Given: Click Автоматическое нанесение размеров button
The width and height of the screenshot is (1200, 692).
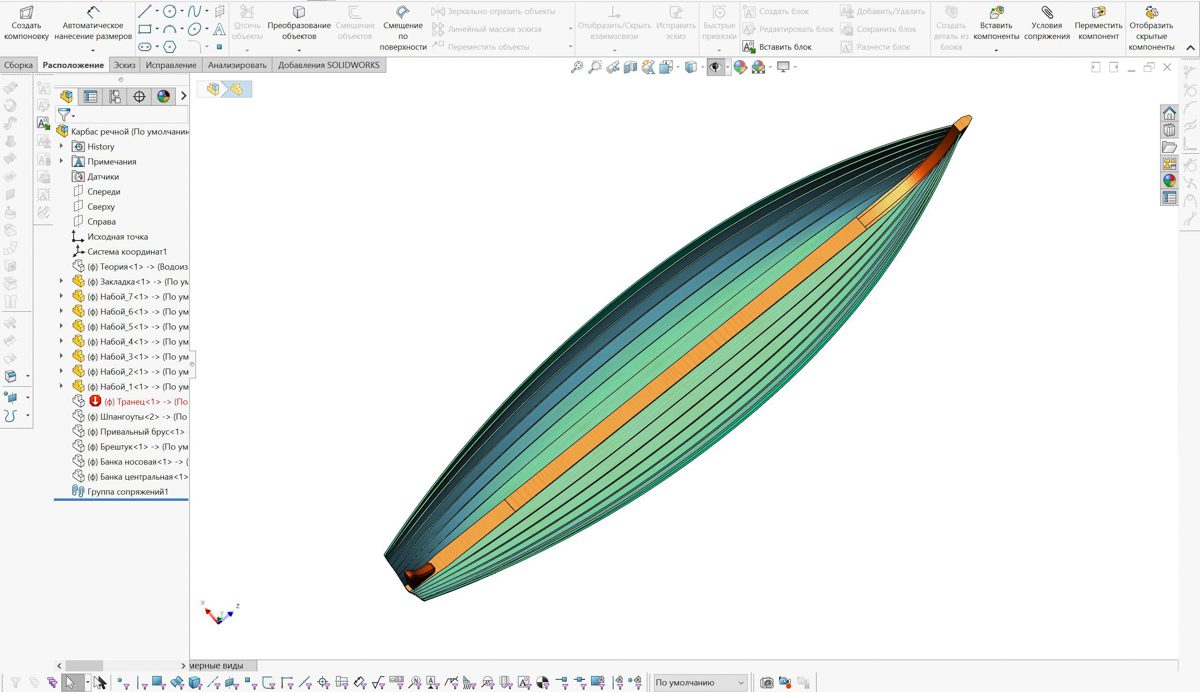Looking at the screenshot, I should 93,24.
